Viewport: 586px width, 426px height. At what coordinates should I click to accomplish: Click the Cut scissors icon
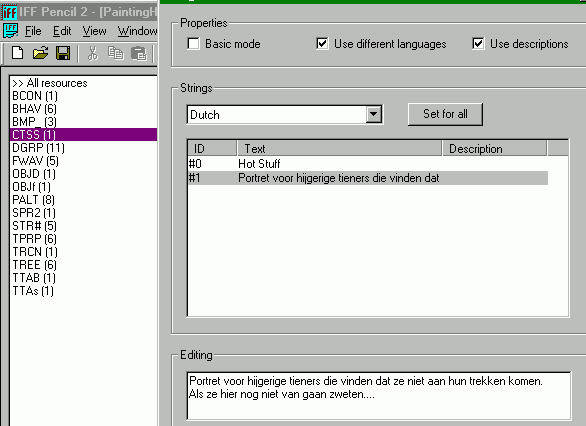(93, 53)
